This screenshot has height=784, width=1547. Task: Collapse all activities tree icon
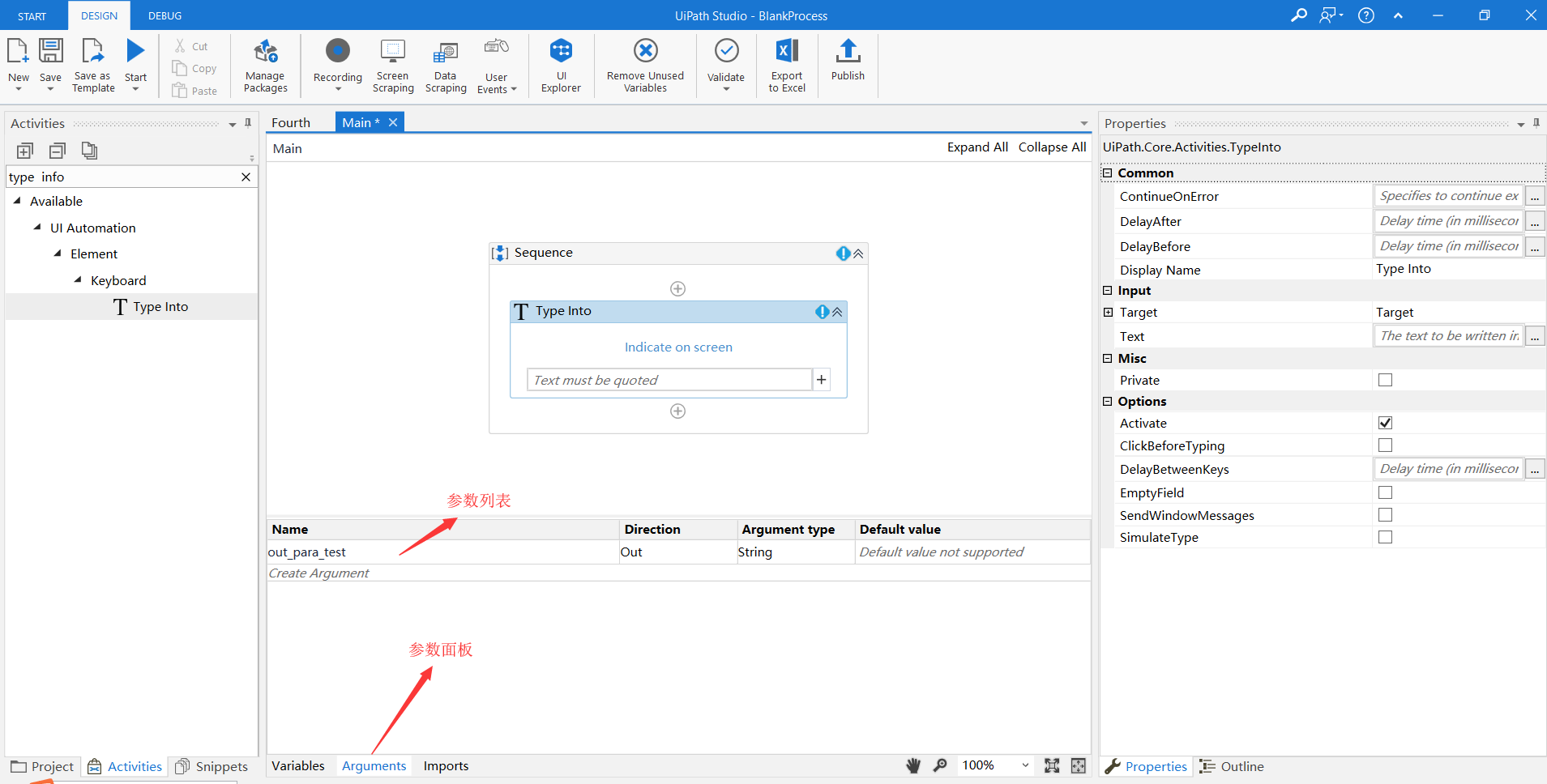tap(58, 151)
